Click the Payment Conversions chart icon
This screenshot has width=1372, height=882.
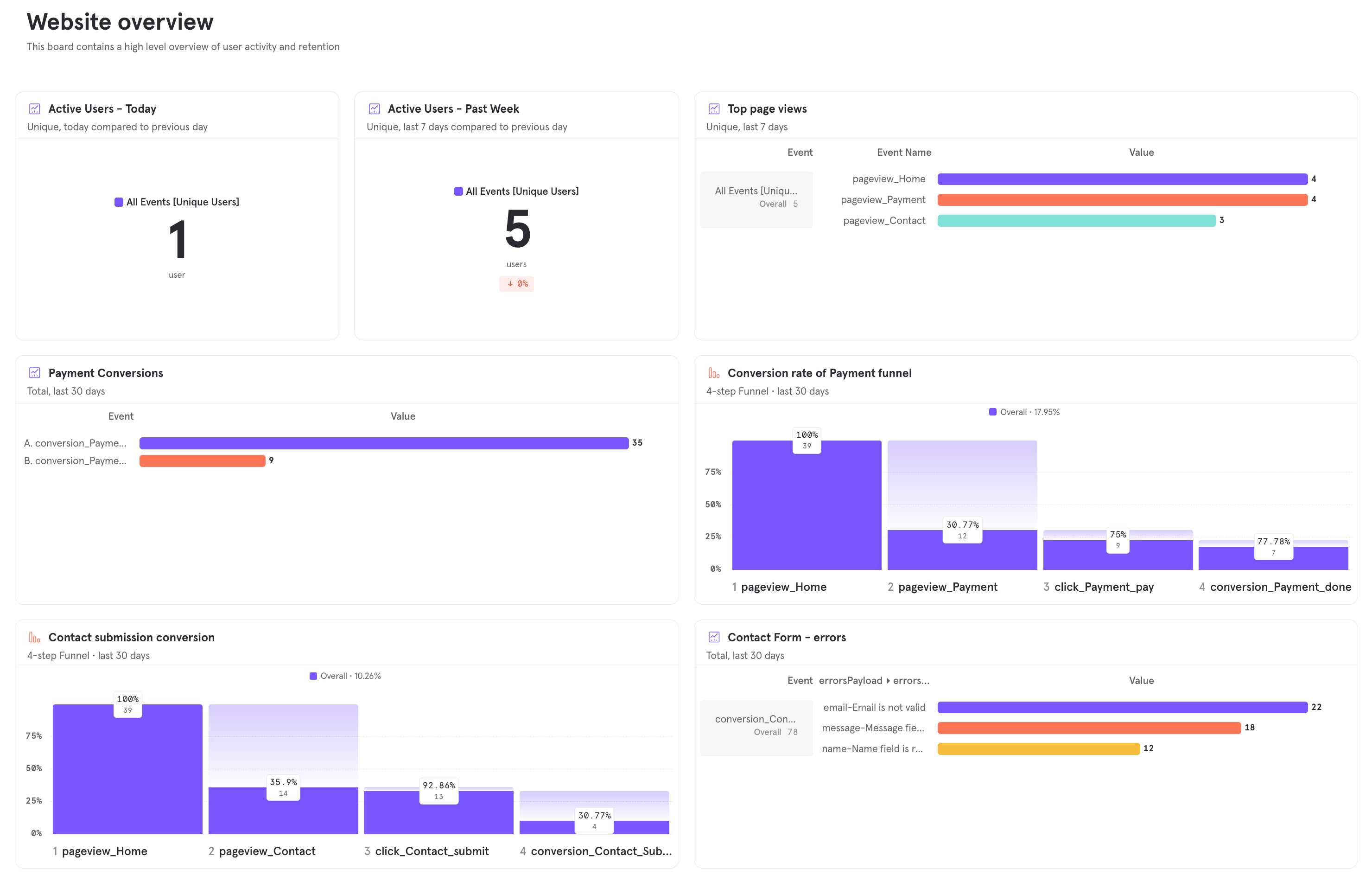(x=35, y=373)
